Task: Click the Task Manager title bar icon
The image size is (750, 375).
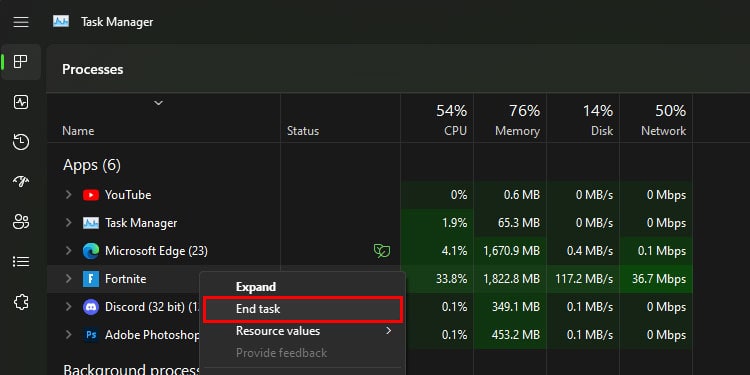Action: point(61,22)
